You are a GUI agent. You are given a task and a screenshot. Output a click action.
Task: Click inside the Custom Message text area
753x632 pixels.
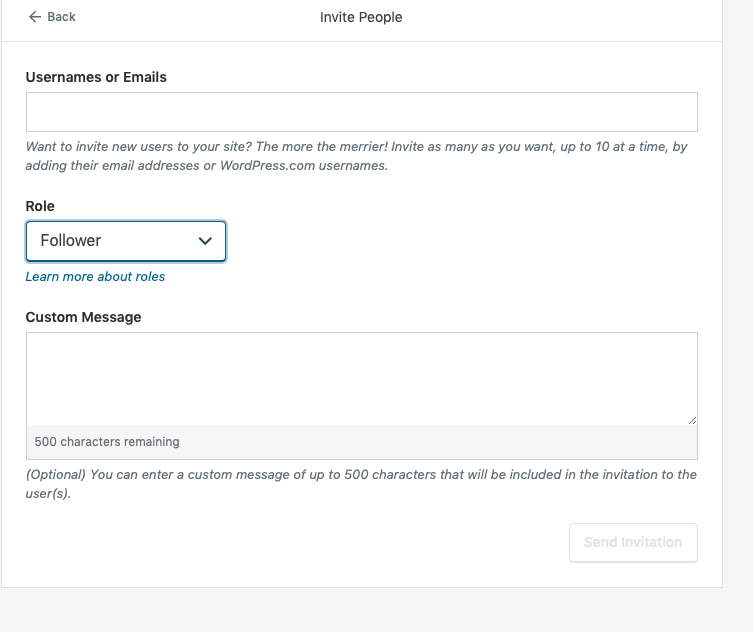361,378
